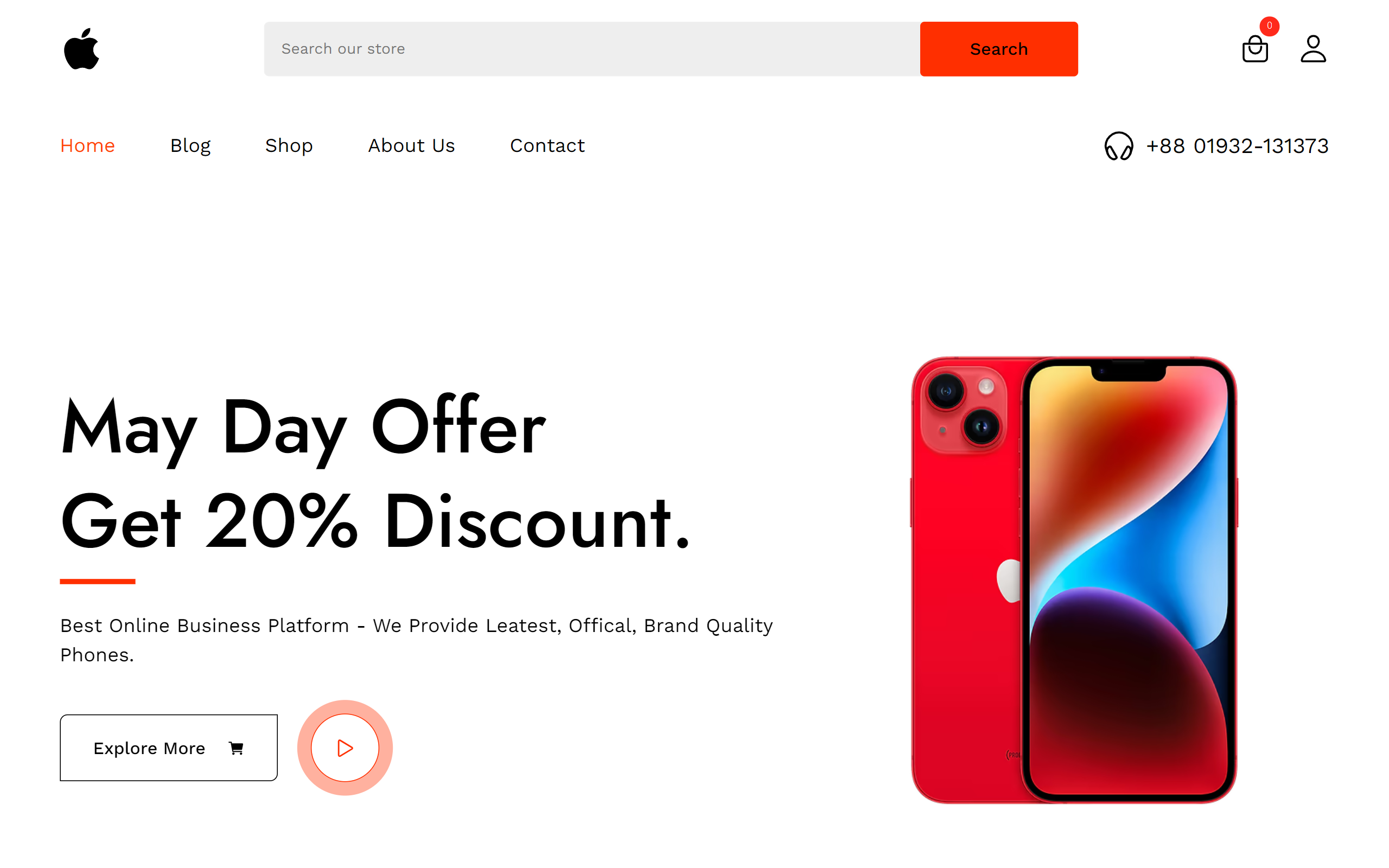Image resolution: width=1389 pixels, height=868 pixels.
Task: Click the Apple logo in the header
Action: pyautogui.click(x=81, y=49)
